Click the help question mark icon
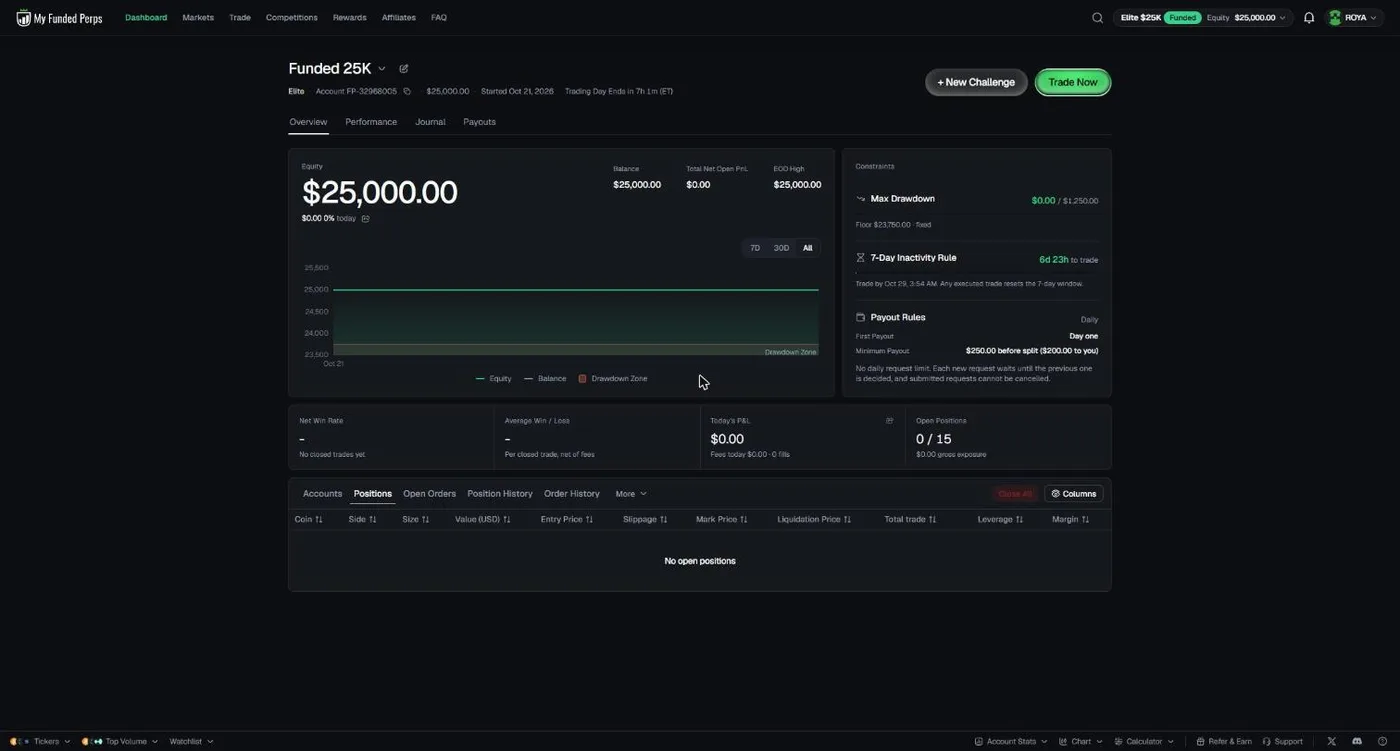This screenshot has height=751, width=1400. pos(1382,742)
